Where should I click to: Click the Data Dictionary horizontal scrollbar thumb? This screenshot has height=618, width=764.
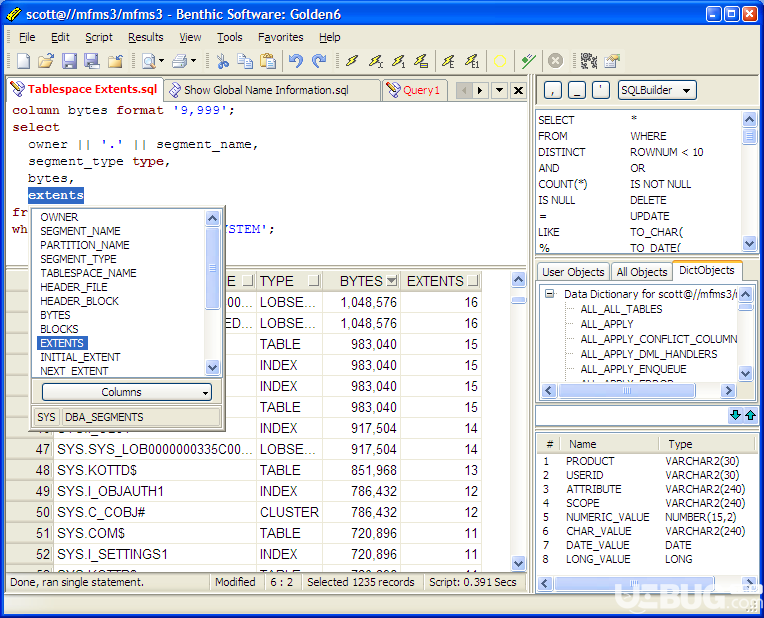click(x=627, y=390)
